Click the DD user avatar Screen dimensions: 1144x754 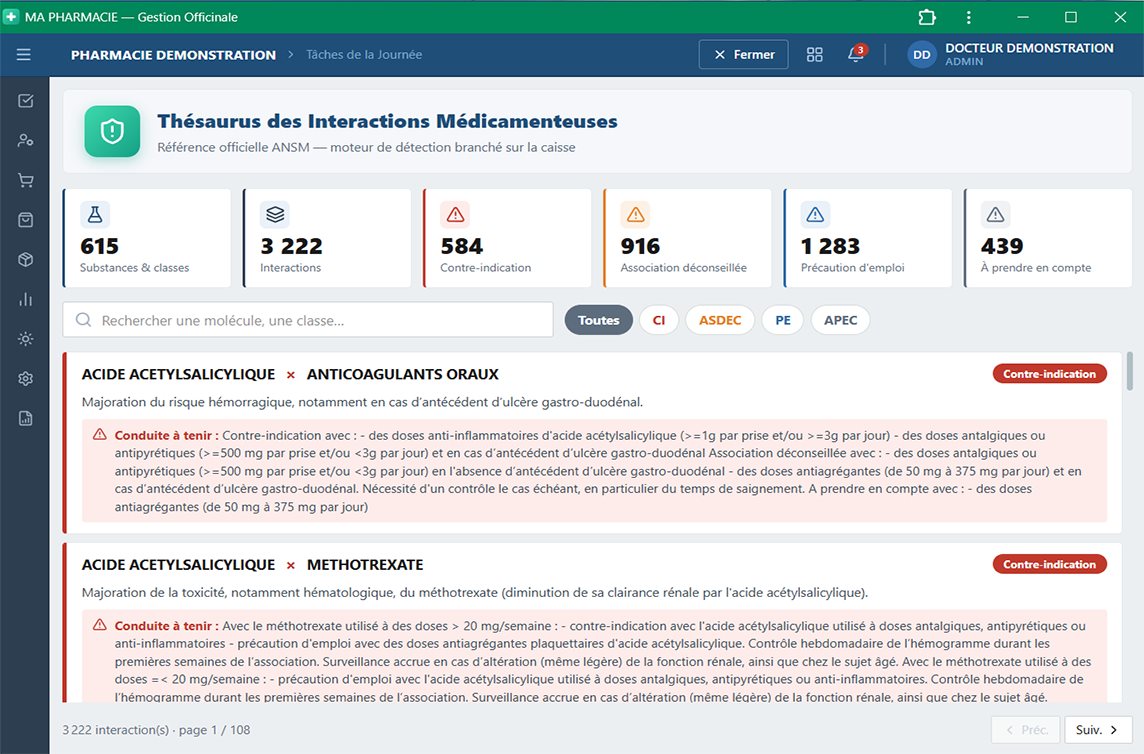click(921, 55)
